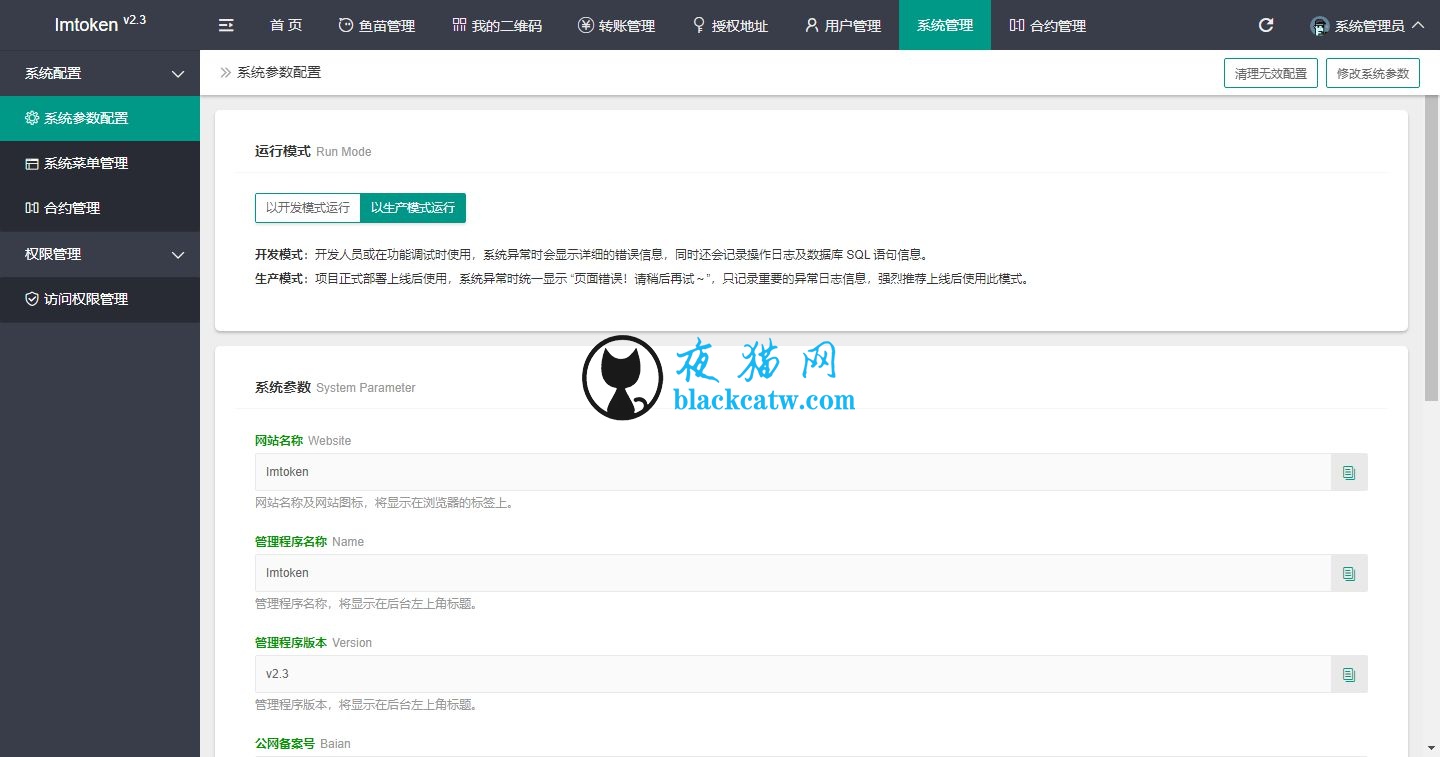The height and width of the screenshot is (757, 1440).
Task: Click the QR icon beside 我的二维码
Action: coord(459,25)
